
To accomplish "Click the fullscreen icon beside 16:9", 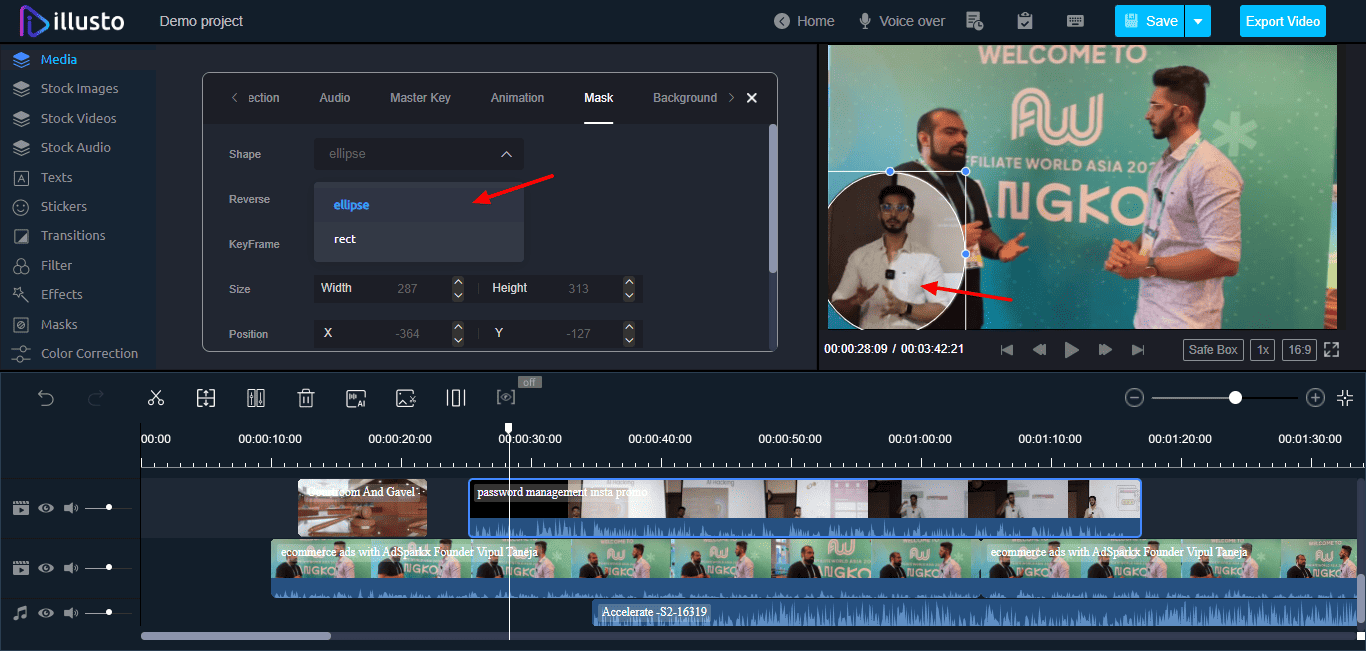I will 1331,350.
